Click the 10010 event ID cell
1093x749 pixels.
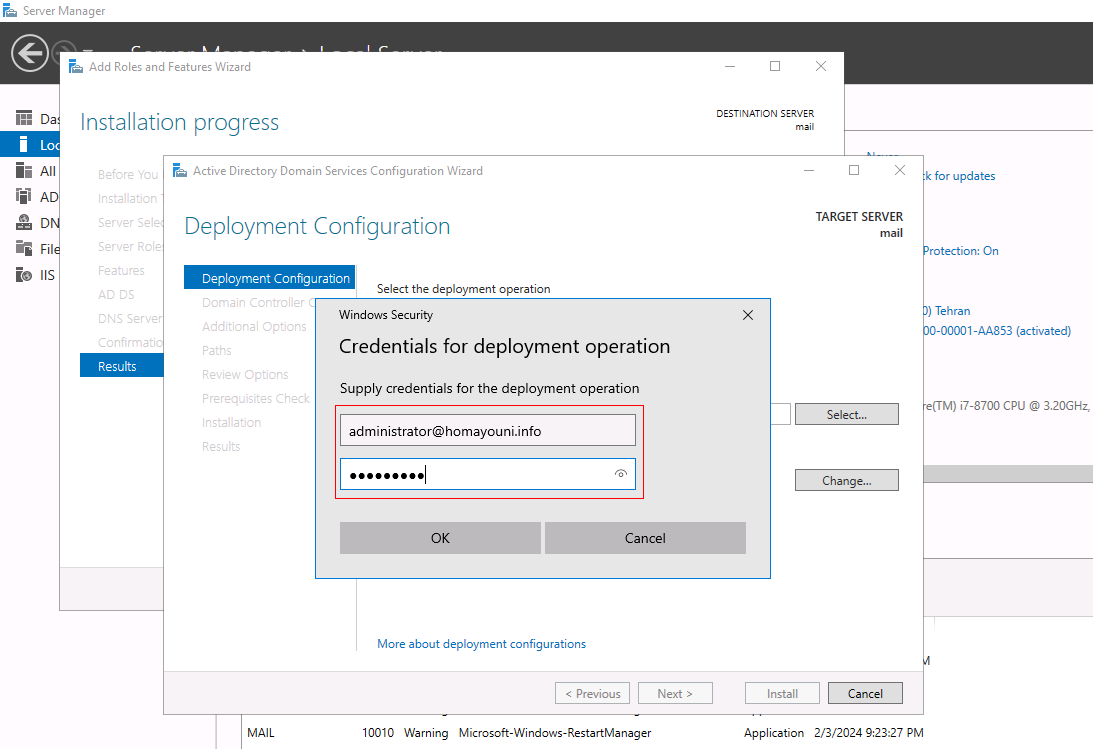pyautogui.click(x=378, y=733)
